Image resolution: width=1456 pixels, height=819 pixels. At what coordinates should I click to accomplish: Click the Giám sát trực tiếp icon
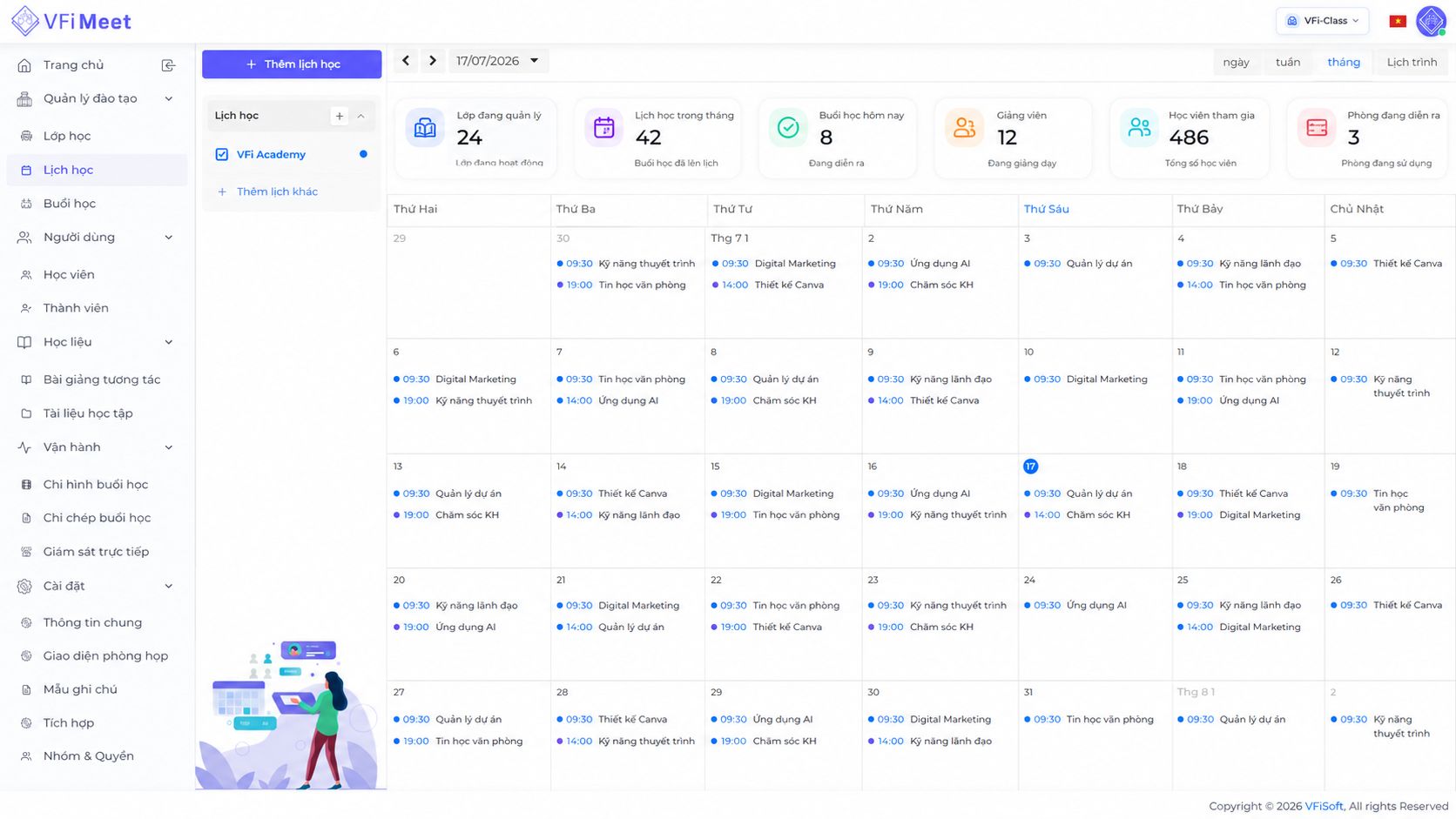[26, 552]
